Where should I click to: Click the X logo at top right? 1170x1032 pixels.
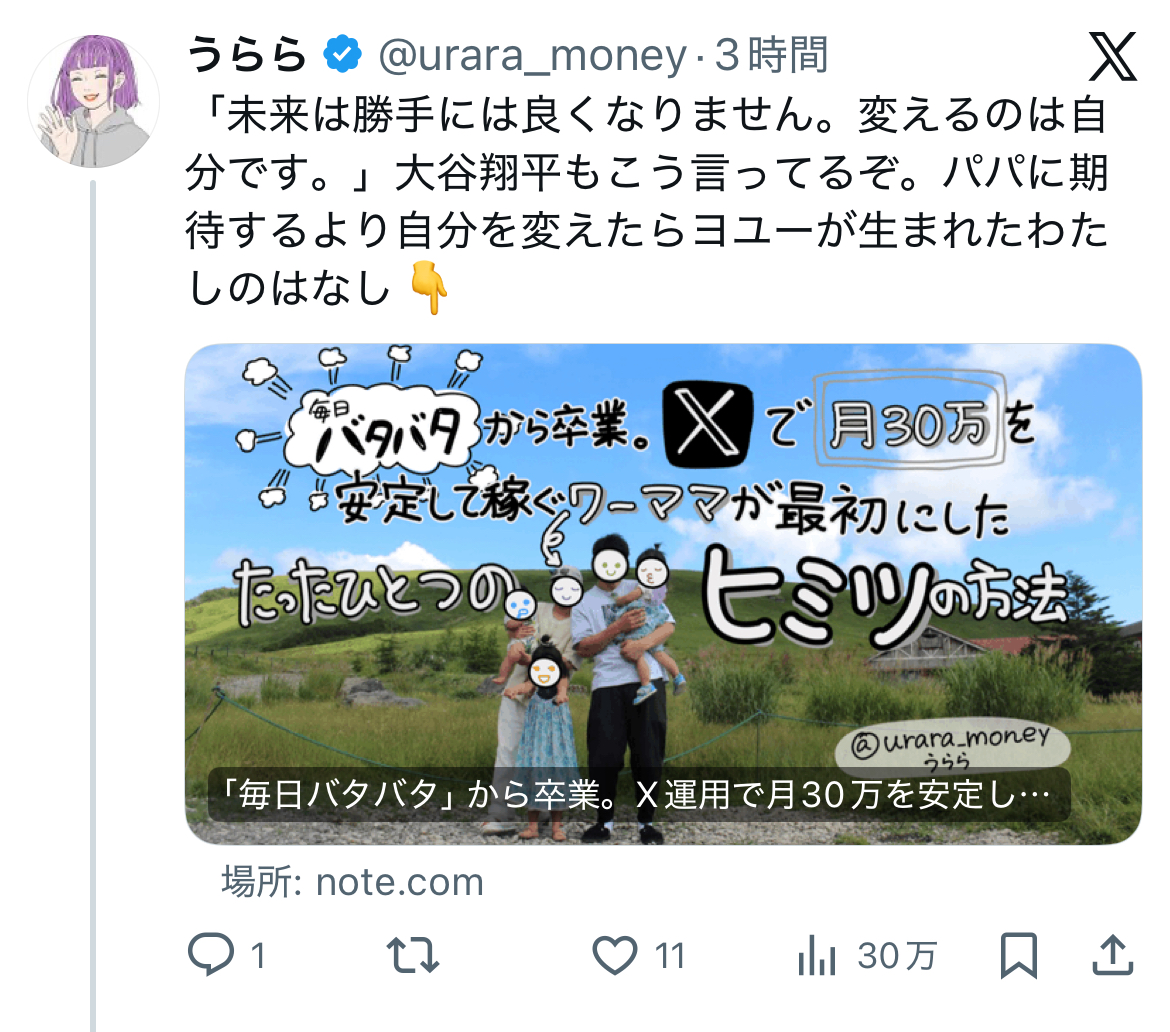pyautogui.click(x=1113, y=57)
